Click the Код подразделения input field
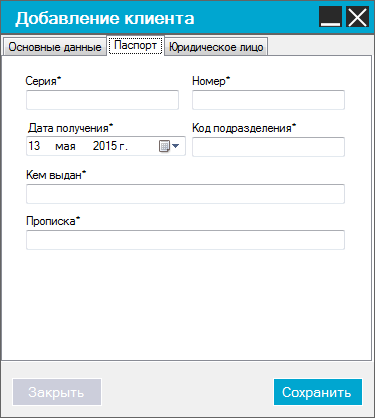 pyautogui.click(x=268, y=147)
